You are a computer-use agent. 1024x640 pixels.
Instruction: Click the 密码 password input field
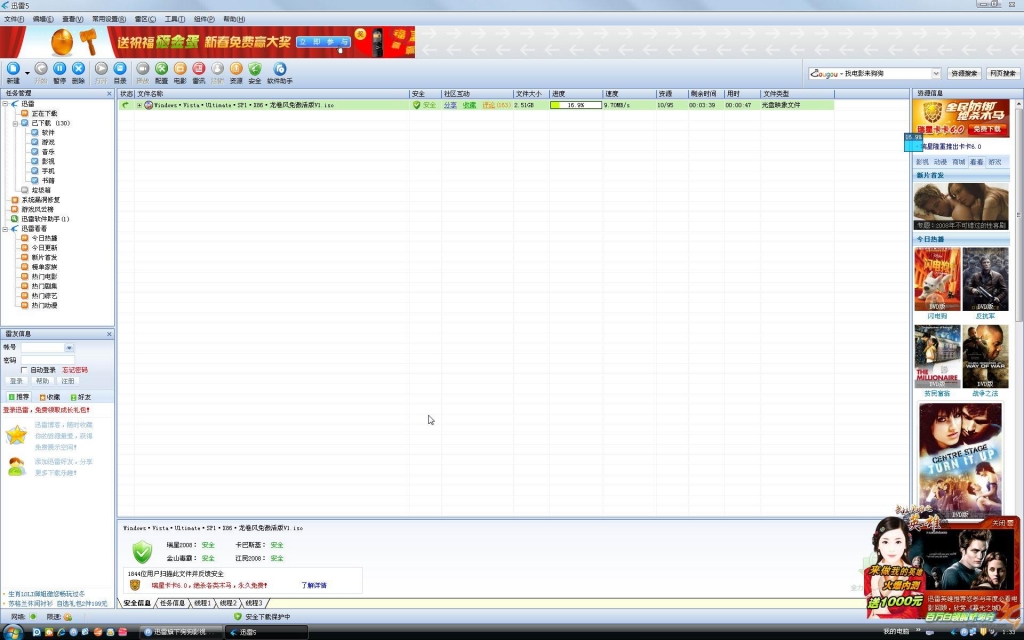click(48, 360)
